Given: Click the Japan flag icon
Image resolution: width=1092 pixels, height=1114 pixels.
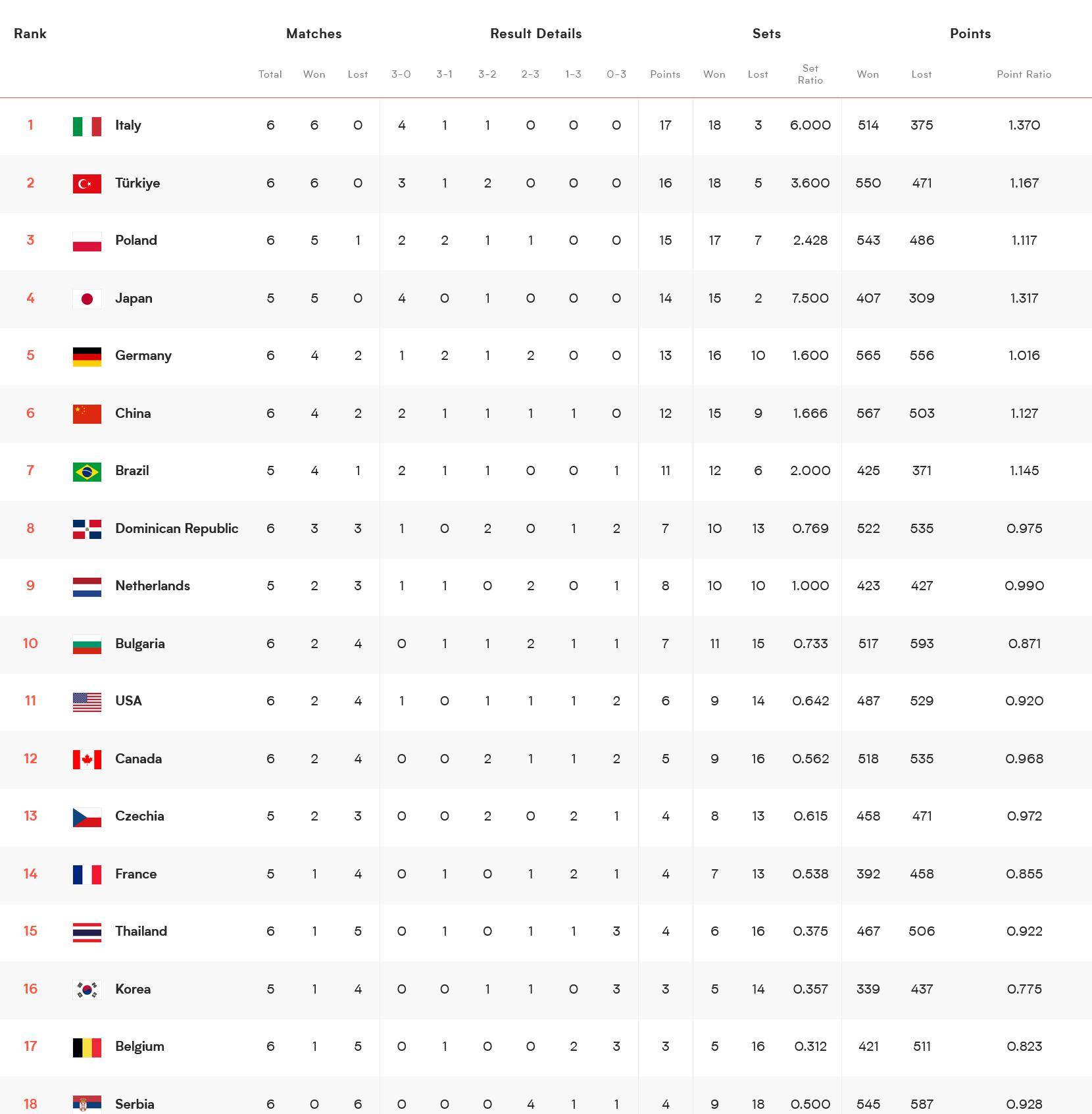Looking at the screenshot, I should [x=87, y=299].
